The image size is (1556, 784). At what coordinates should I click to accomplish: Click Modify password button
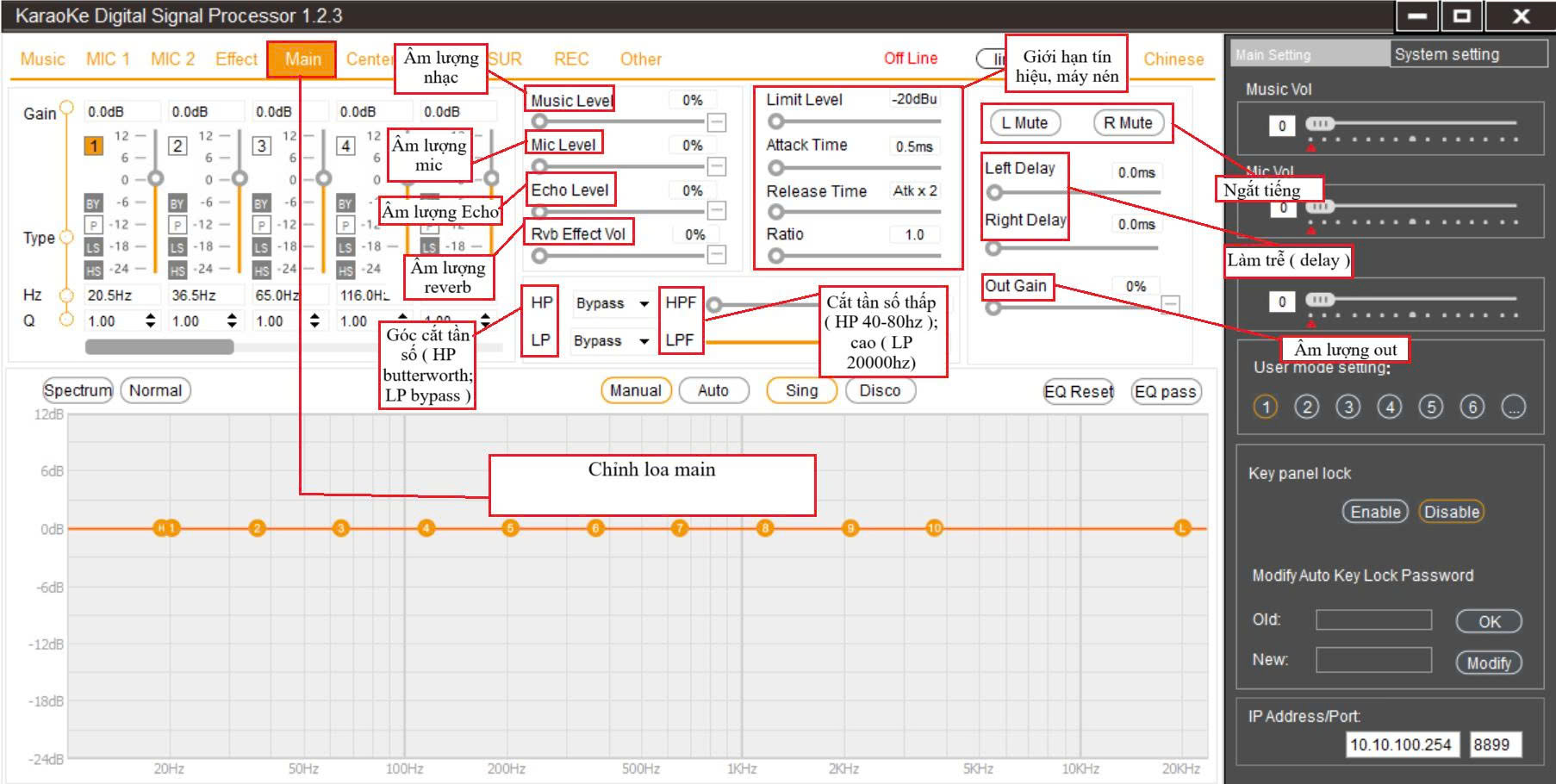1489,663
